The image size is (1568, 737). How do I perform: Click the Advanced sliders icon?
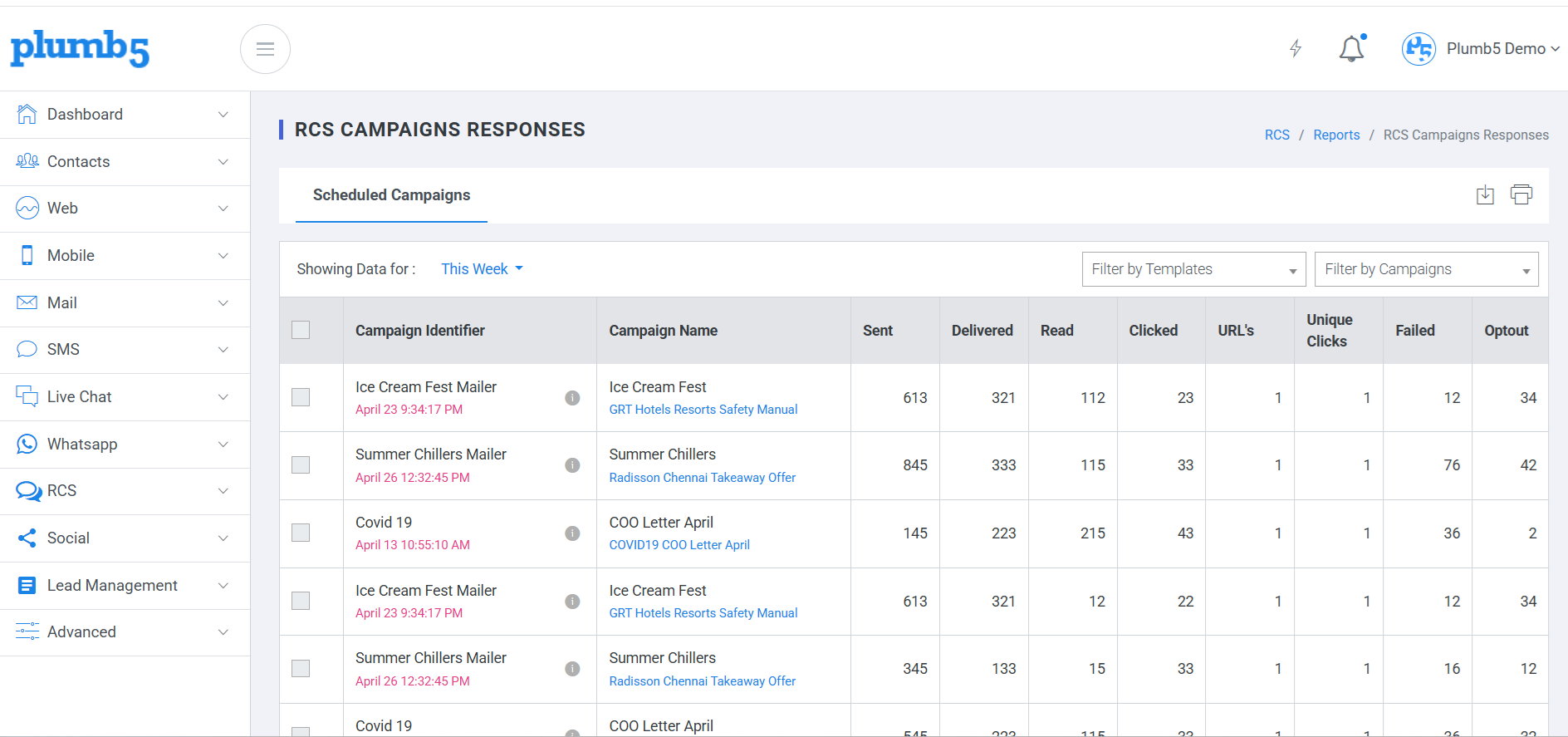coord(27,631)
